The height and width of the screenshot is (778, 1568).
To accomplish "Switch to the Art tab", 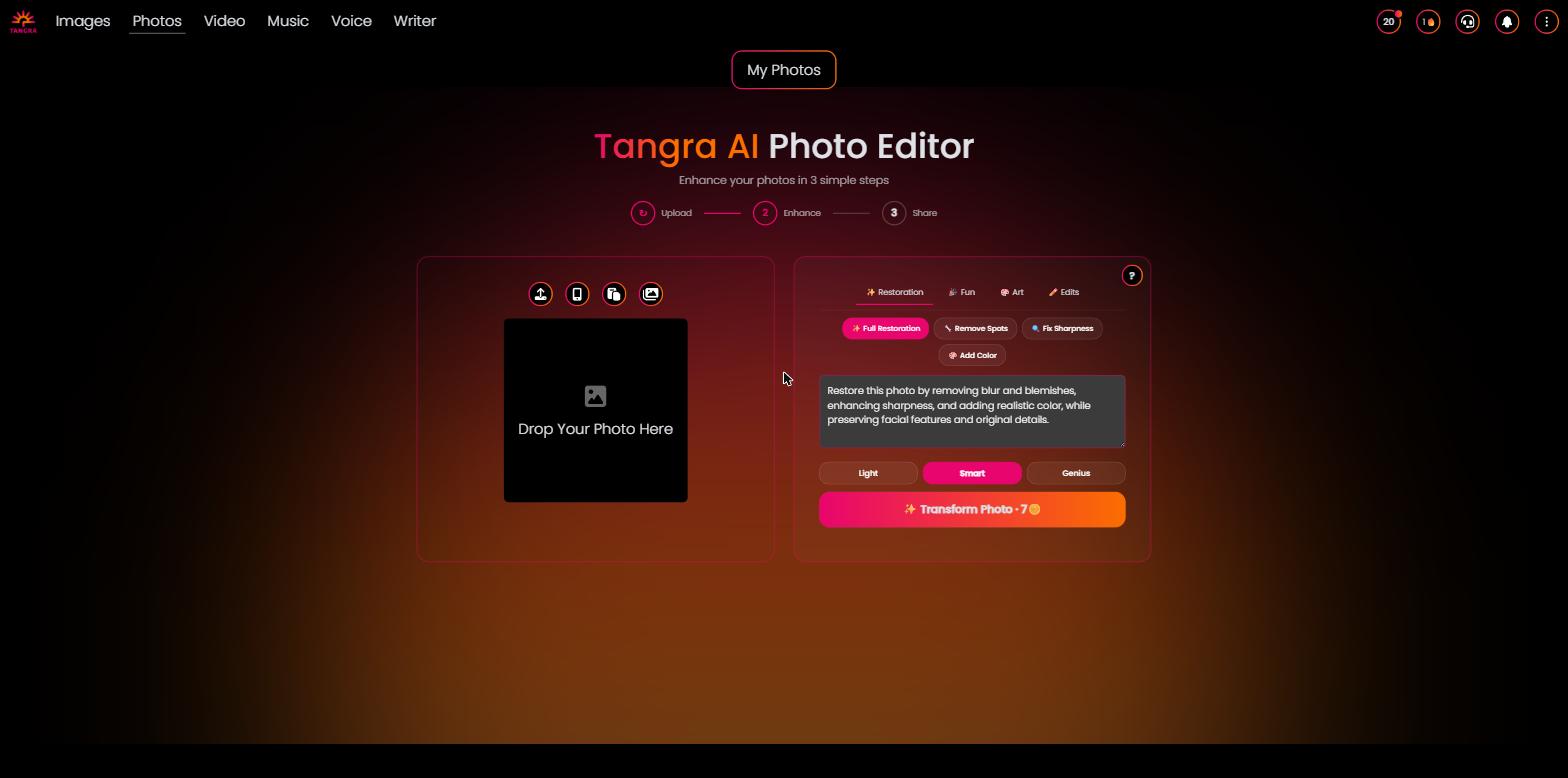I will coord(1012,292).
